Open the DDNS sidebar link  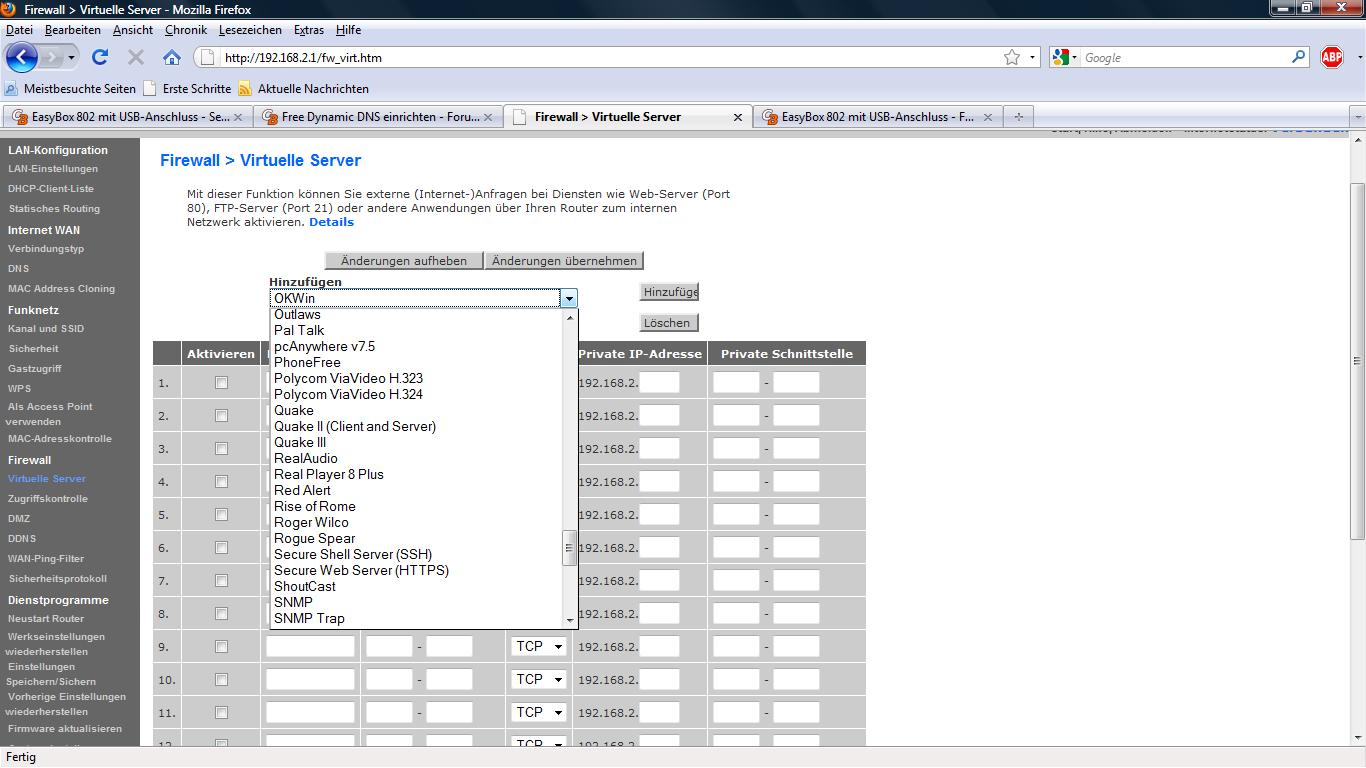(21, 539)
